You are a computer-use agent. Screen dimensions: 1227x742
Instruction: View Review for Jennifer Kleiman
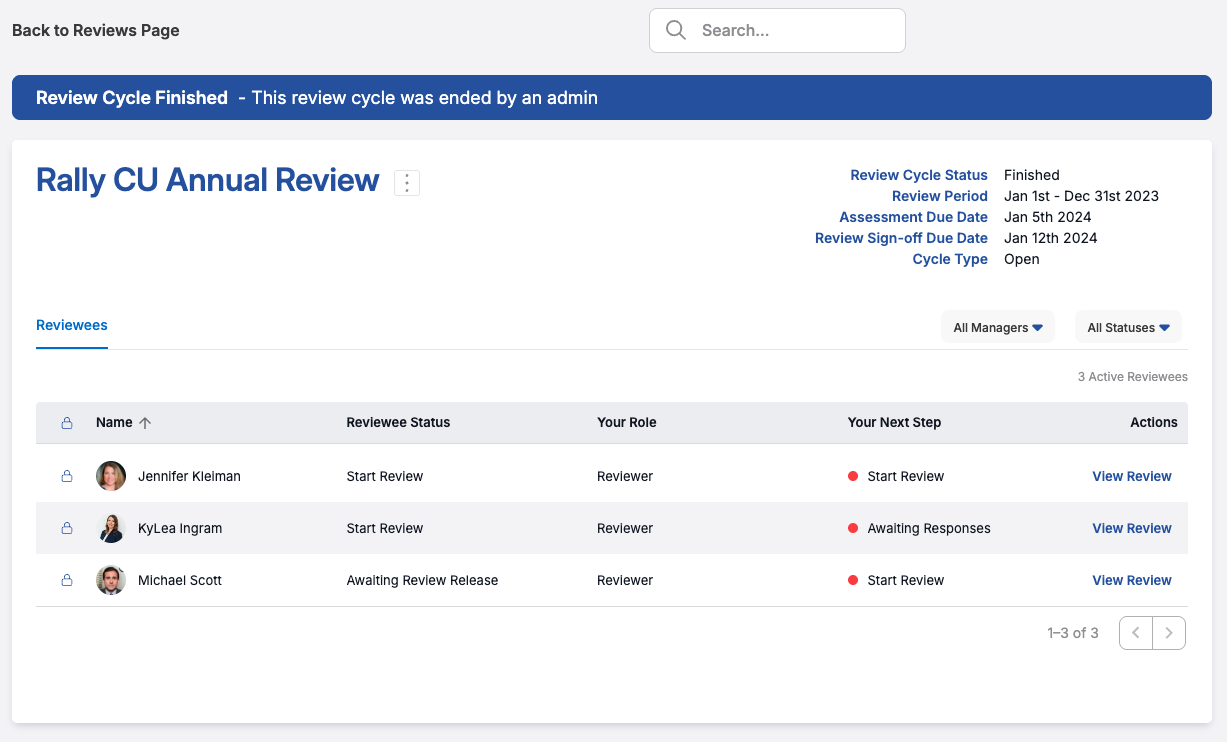tap(1131, 476)
